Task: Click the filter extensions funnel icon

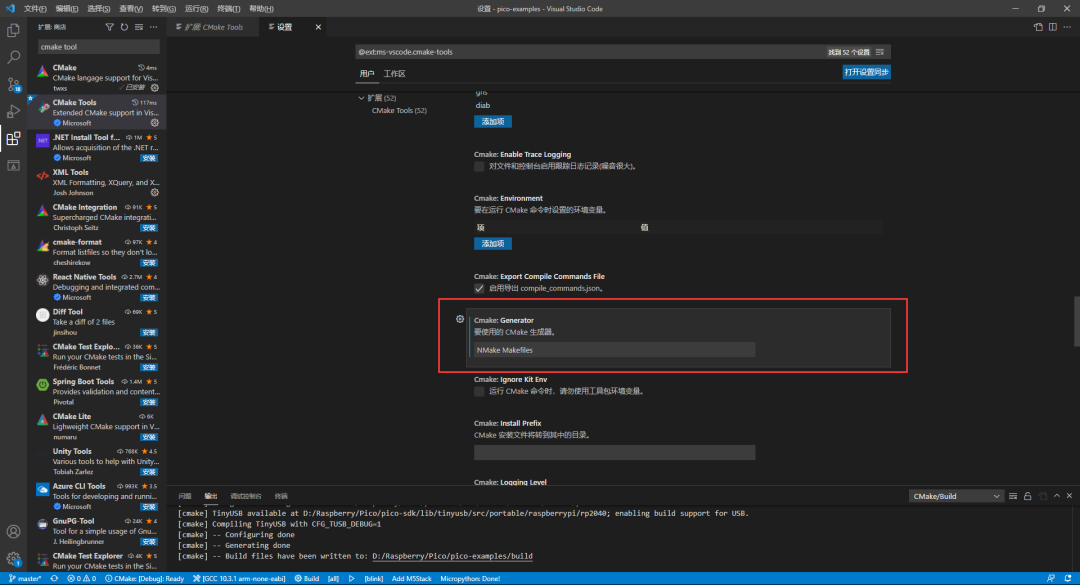Action: pos(110,27)
